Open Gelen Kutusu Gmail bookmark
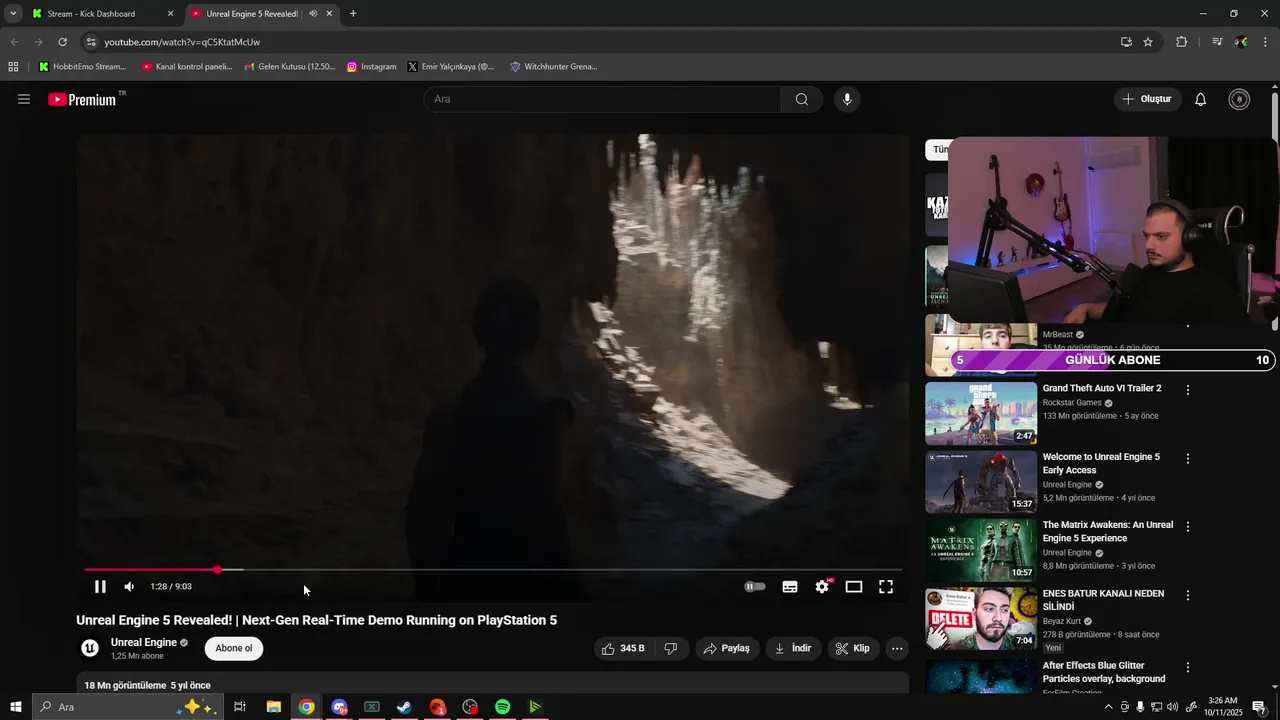The height and width of the screenshot is (720, 1280). pyautogui.click(x=289, y=67)
